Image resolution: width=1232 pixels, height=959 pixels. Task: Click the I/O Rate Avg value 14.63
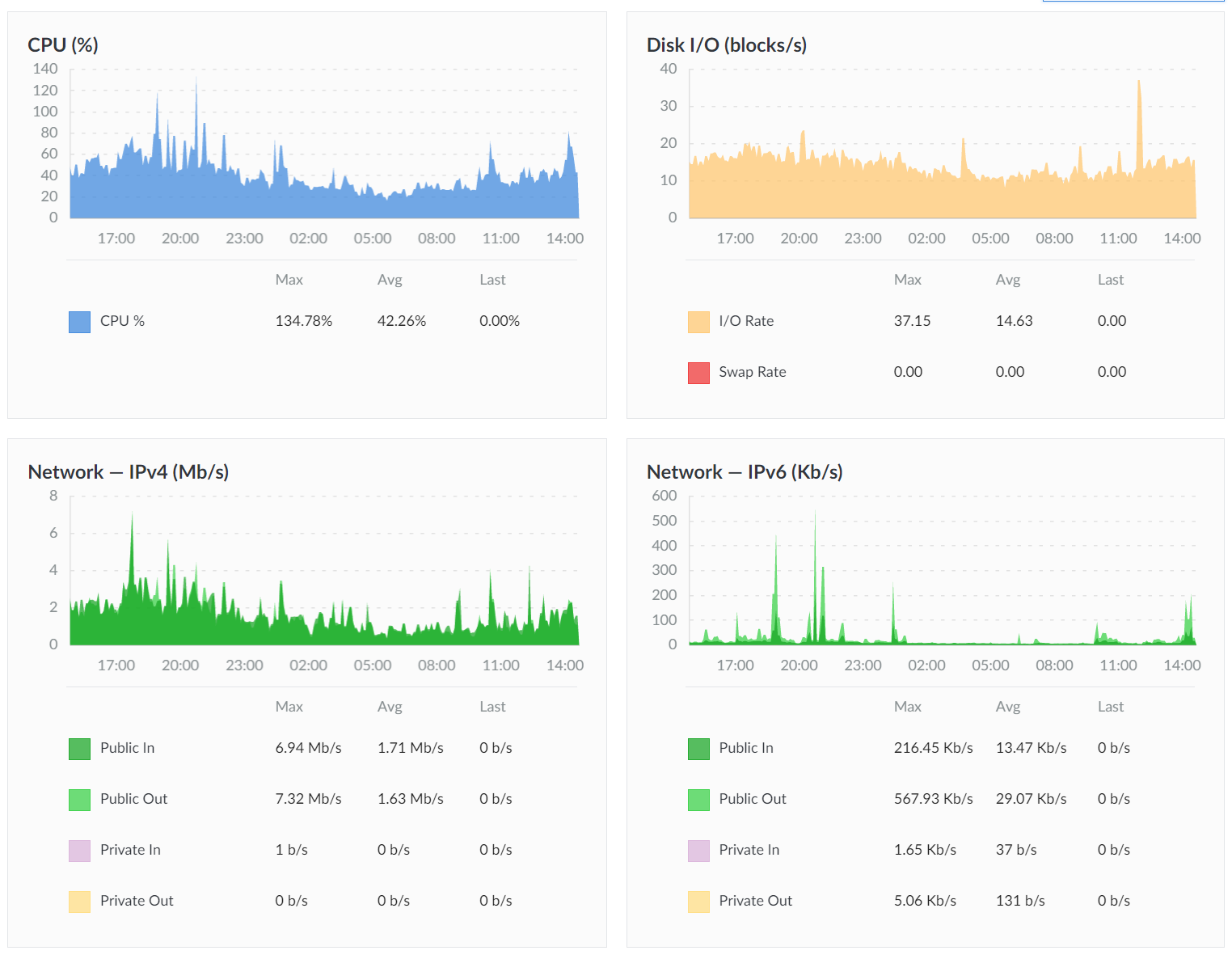(1014, 321)
